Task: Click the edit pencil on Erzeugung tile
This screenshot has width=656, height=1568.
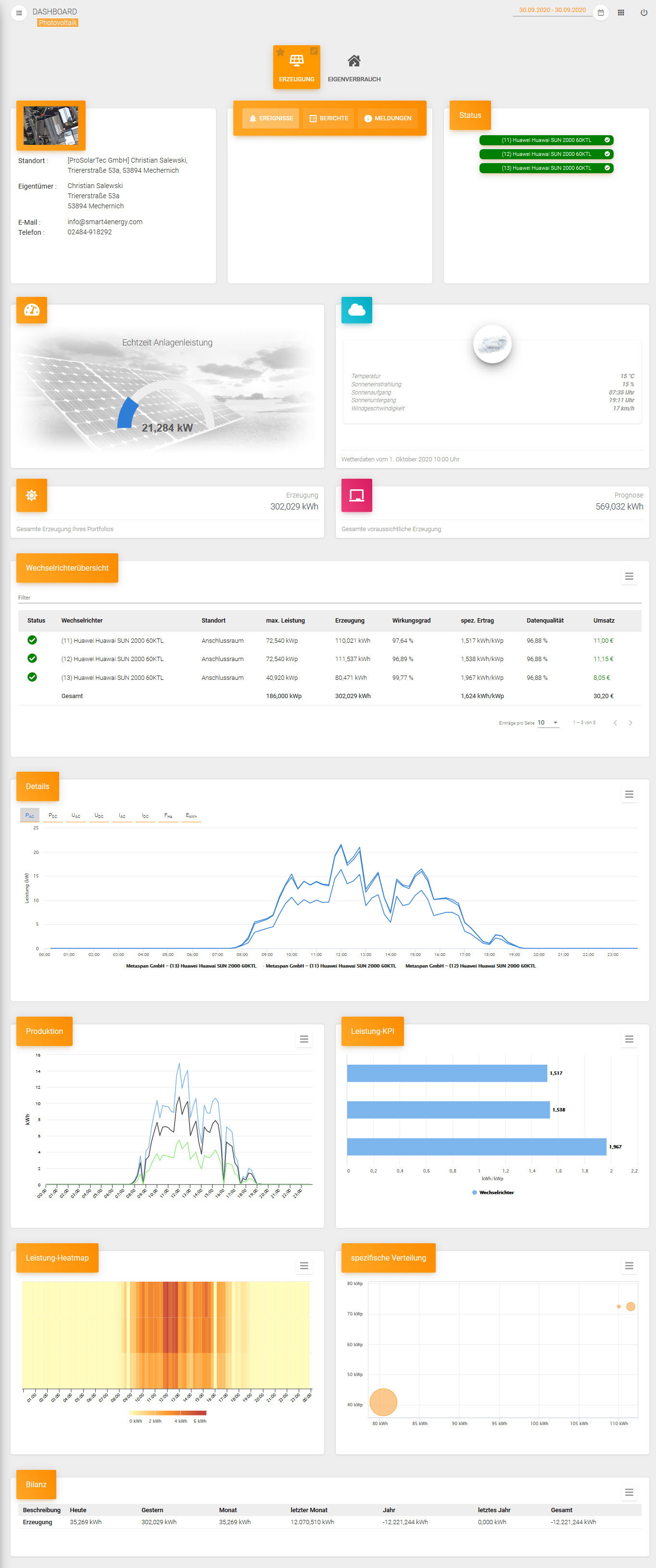Action: pos(314,51)
